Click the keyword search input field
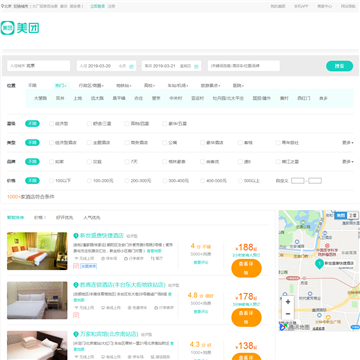The width and height of the screenshot is (360, 360). (244, 66)
